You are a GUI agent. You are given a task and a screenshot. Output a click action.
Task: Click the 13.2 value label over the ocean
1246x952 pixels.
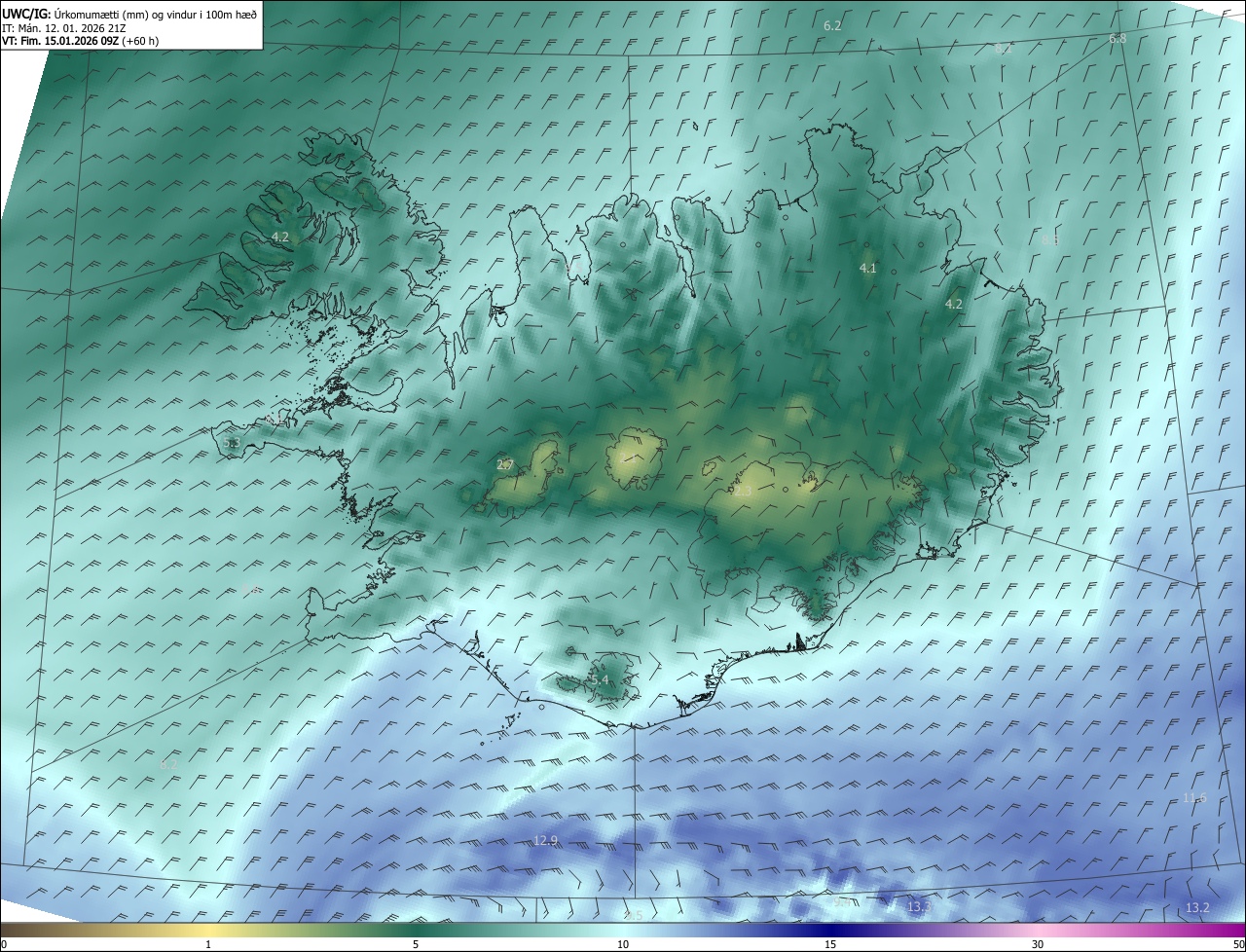pos(1197,907)
